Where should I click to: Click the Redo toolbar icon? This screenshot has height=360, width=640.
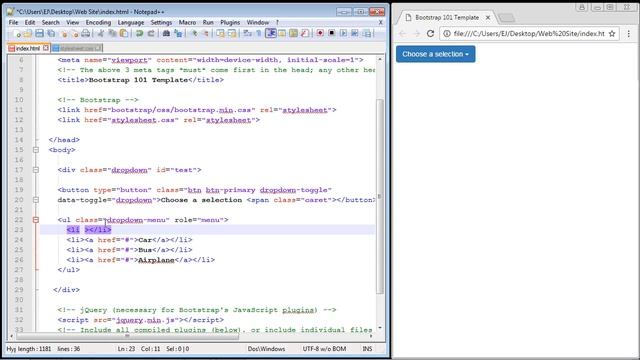(151, 34)
